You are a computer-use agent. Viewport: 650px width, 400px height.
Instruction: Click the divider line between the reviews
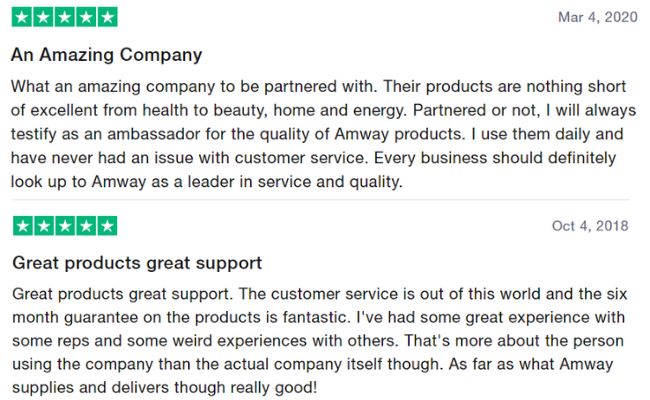tap(320, 199)
